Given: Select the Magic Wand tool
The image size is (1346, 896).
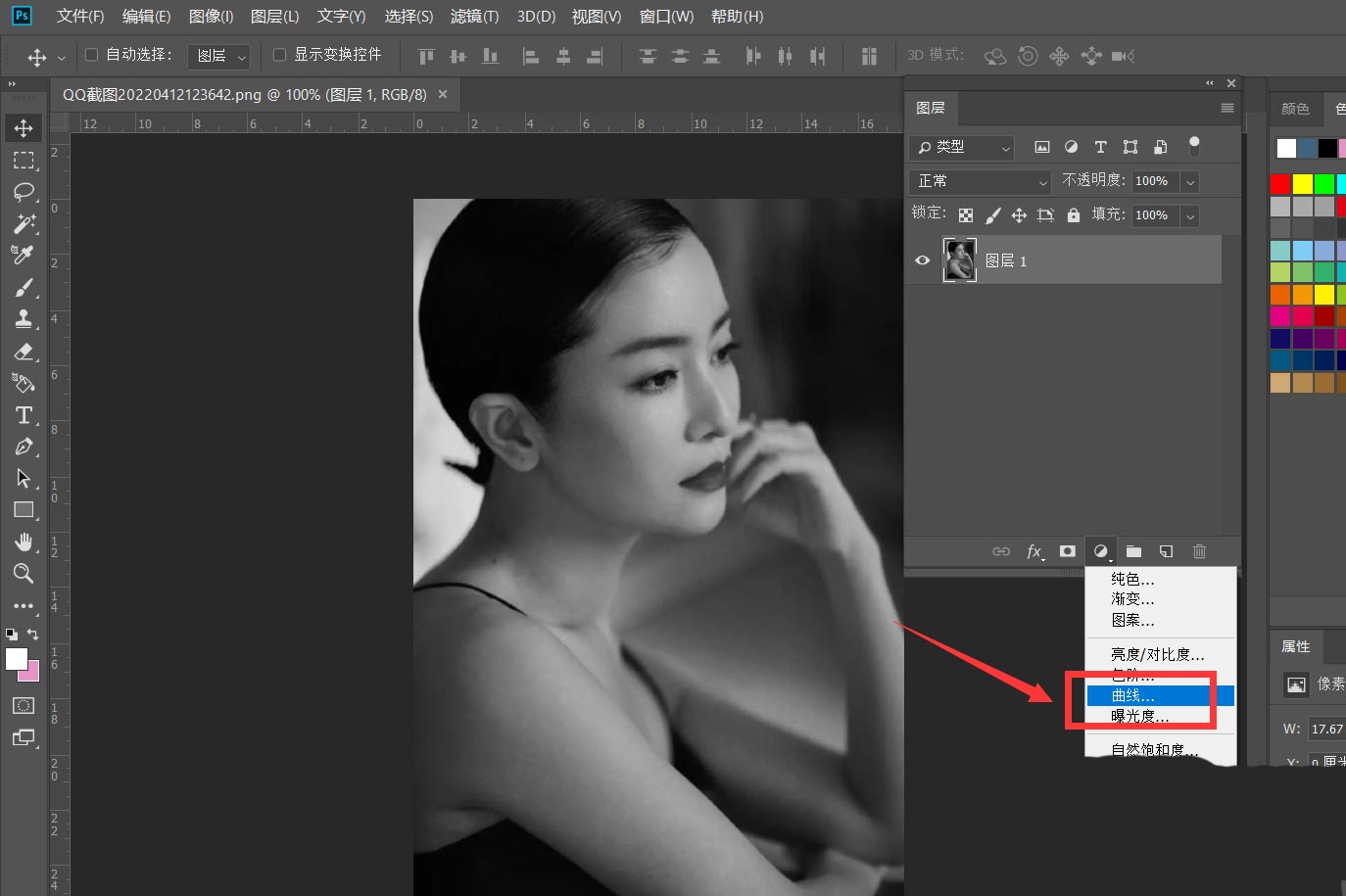Looking at the screenshot, I should [24, 223].
